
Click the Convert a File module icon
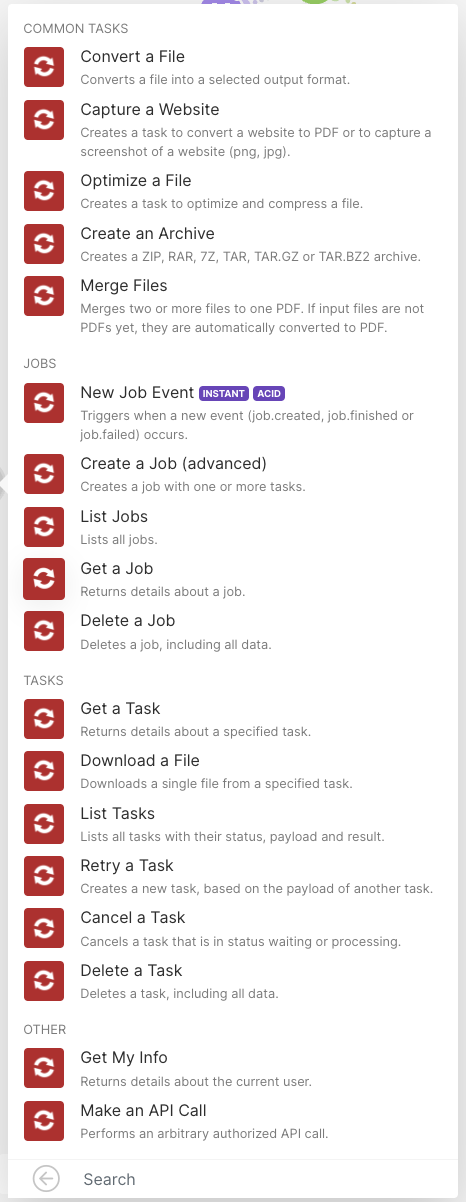tap(43, 67)
